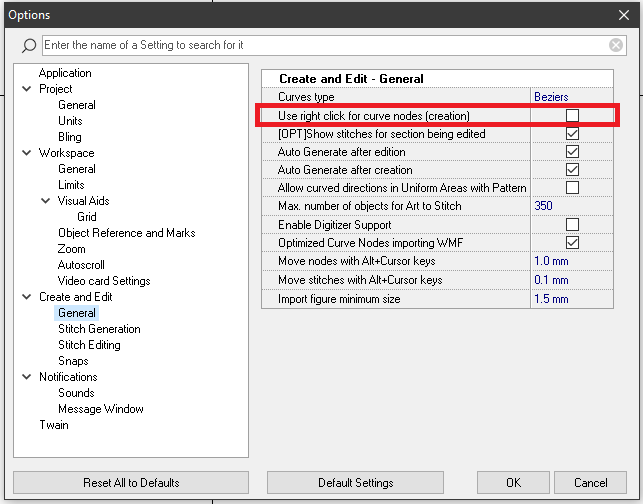Image resolution: width=643 pixels, height=504 pixels.
Task: Collapse the Workspace tree node
Action: [27, 153]
